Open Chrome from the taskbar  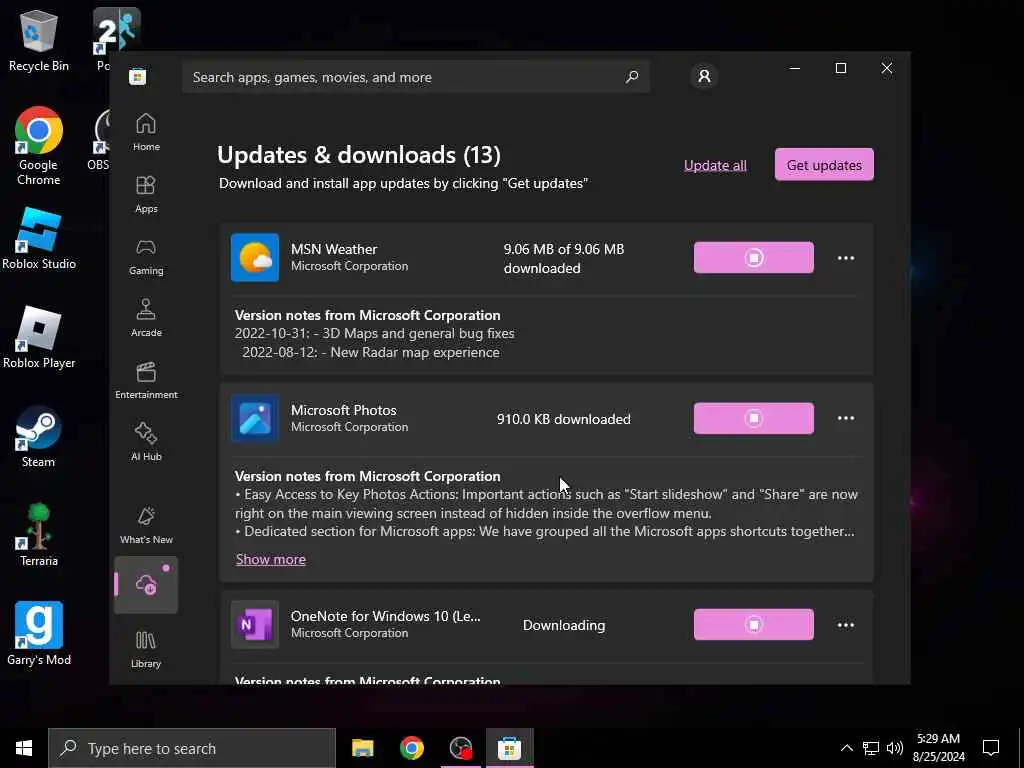point(411,748)
